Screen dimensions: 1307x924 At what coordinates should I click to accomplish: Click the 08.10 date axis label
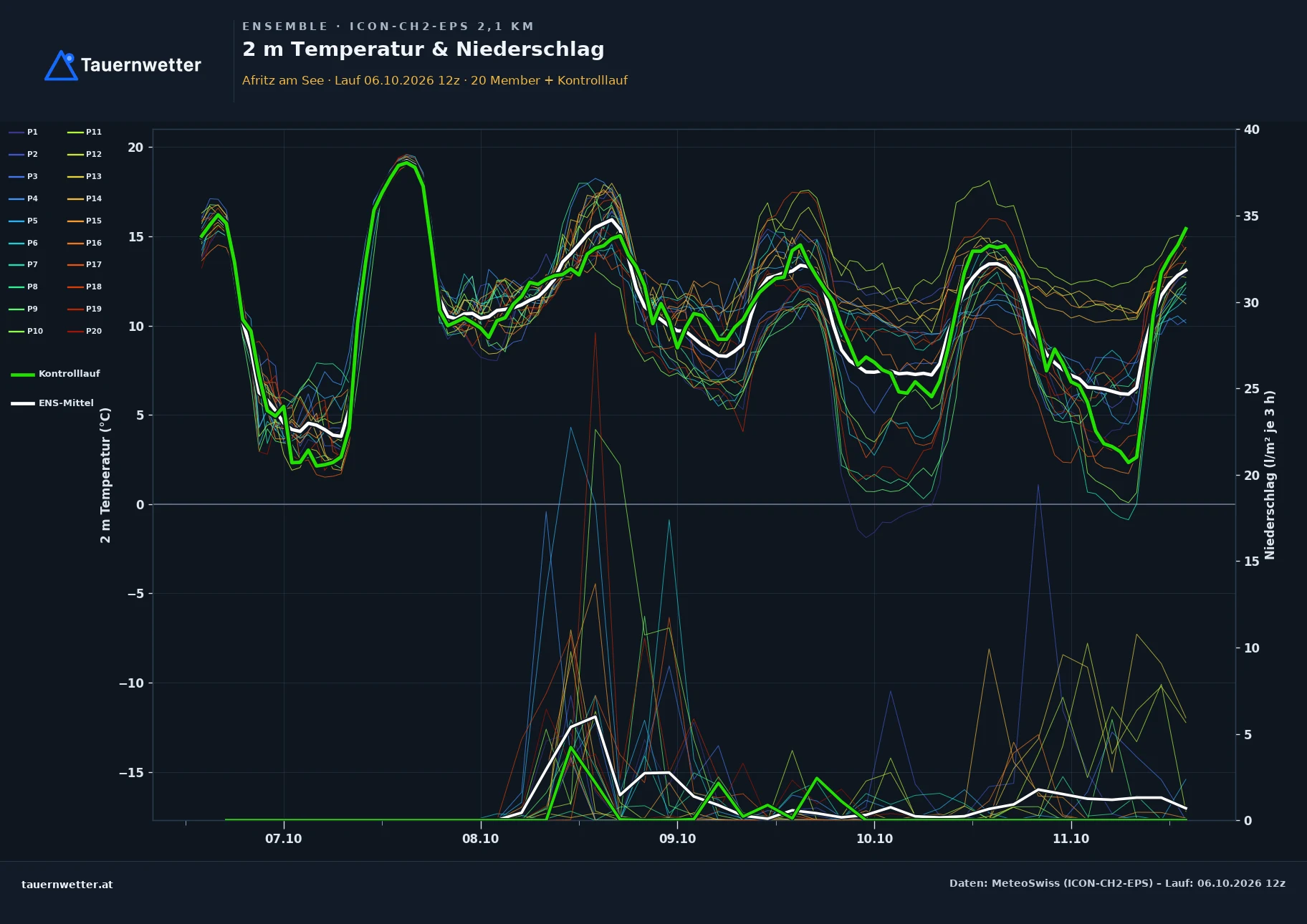click(480, 839)
